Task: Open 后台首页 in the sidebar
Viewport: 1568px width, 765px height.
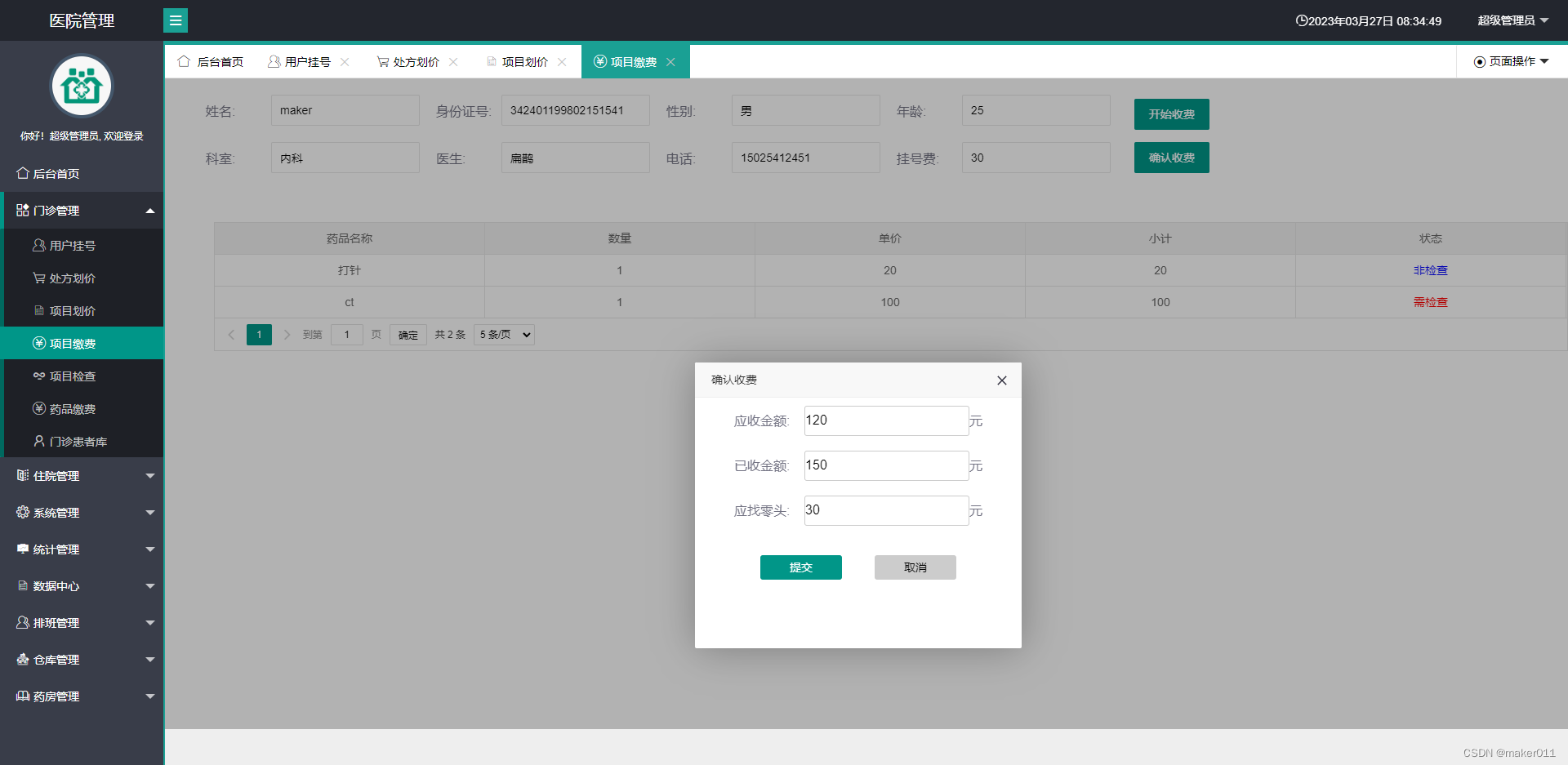Action: pos(82,173)
